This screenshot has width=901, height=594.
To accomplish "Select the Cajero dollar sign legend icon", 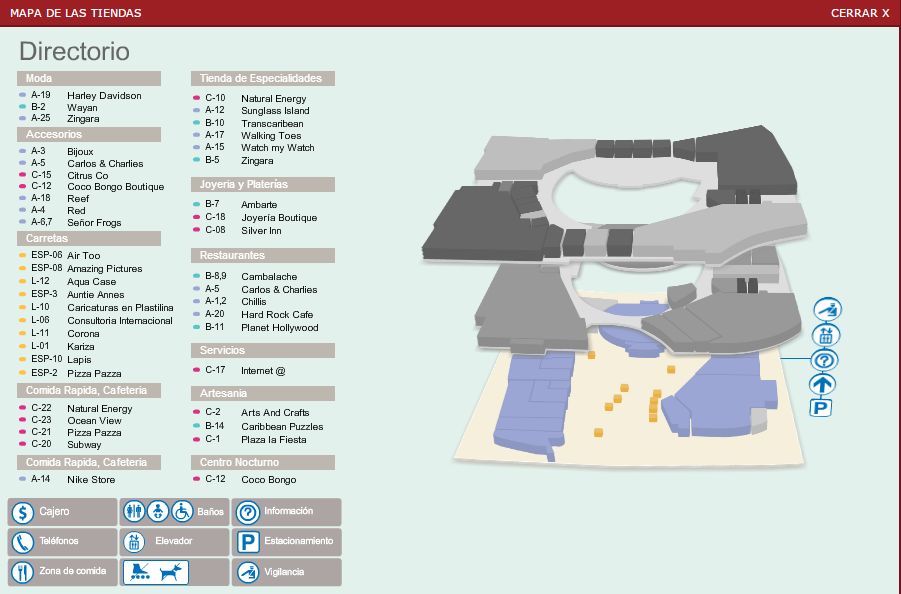I will coord(23,513).
